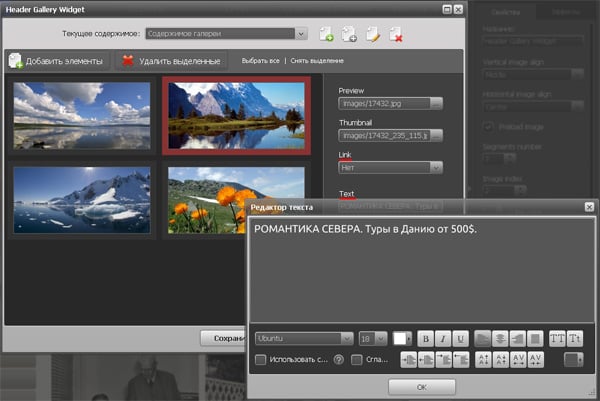
Task: Expand the Link dropdown showing Нет
Action: (x=390, y=168)
